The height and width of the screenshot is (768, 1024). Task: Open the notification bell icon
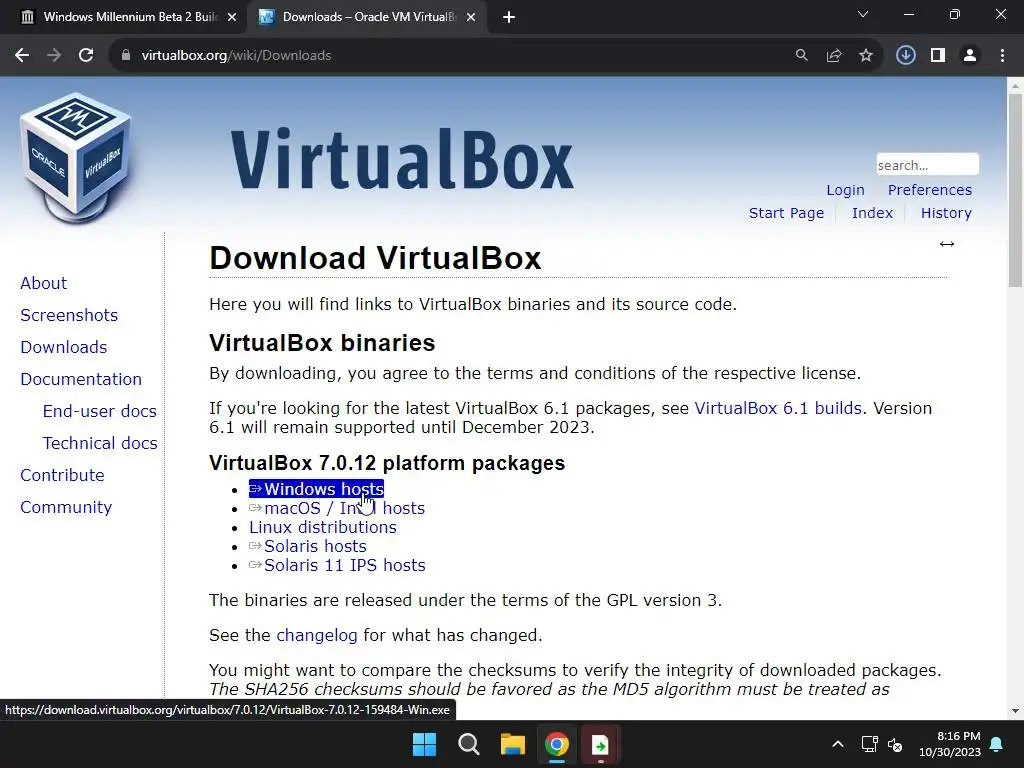(997, 744)
